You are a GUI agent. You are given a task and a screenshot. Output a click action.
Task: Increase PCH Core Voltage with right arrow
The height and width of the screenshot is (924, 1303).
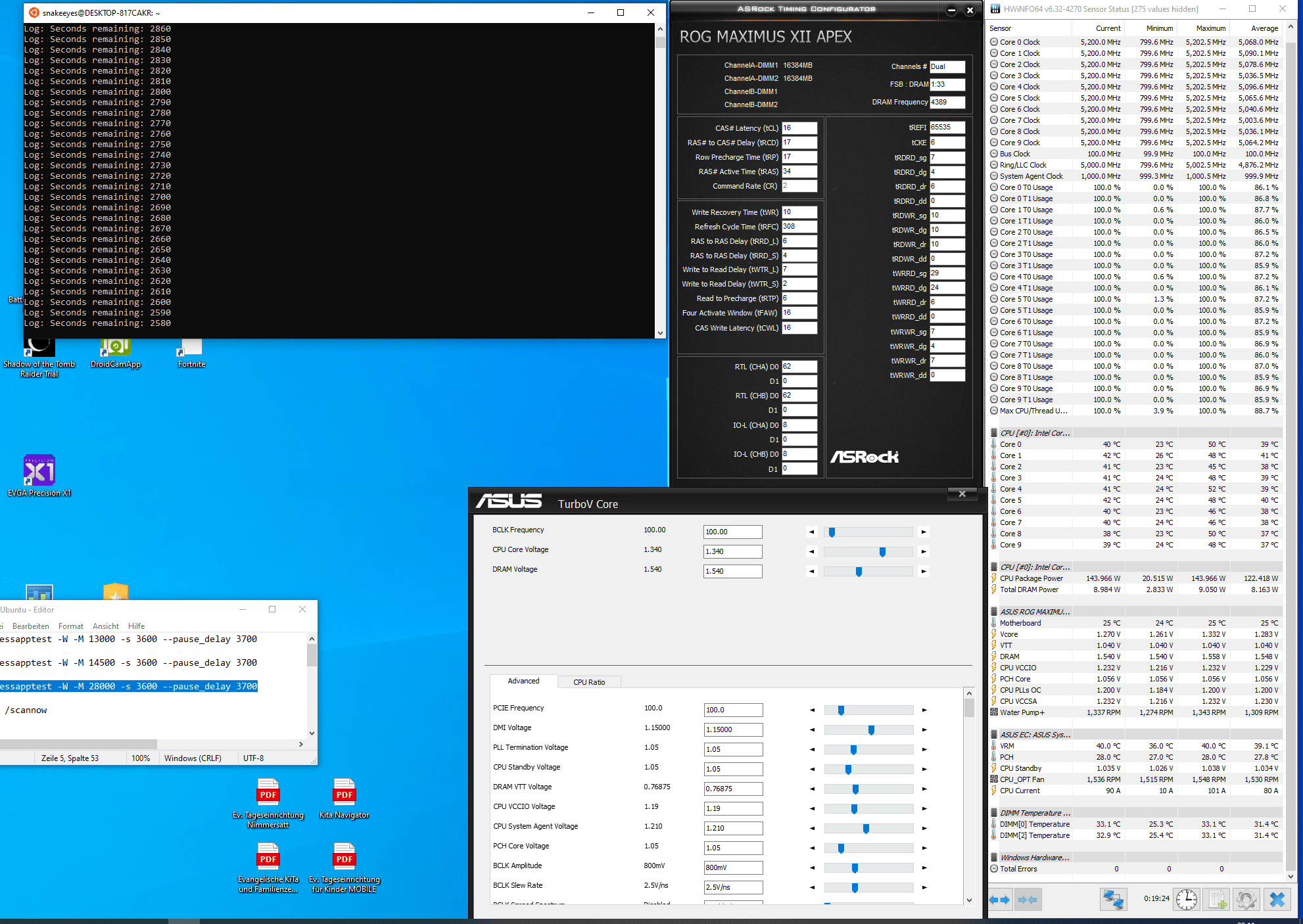(924, 848)
